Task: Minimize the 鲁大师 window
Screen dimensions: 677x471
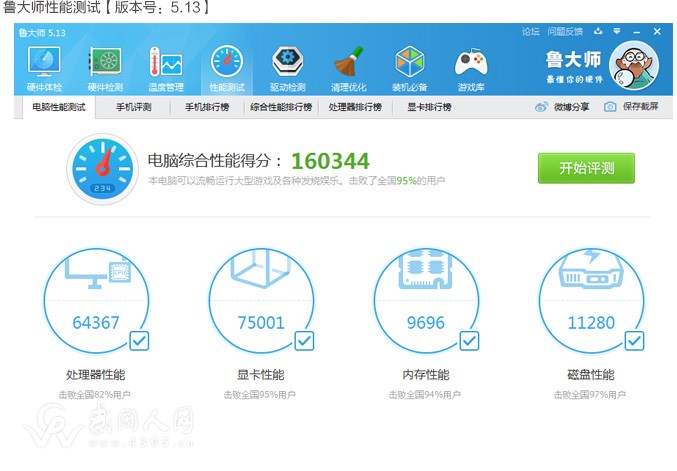Action: click(637, 32)
